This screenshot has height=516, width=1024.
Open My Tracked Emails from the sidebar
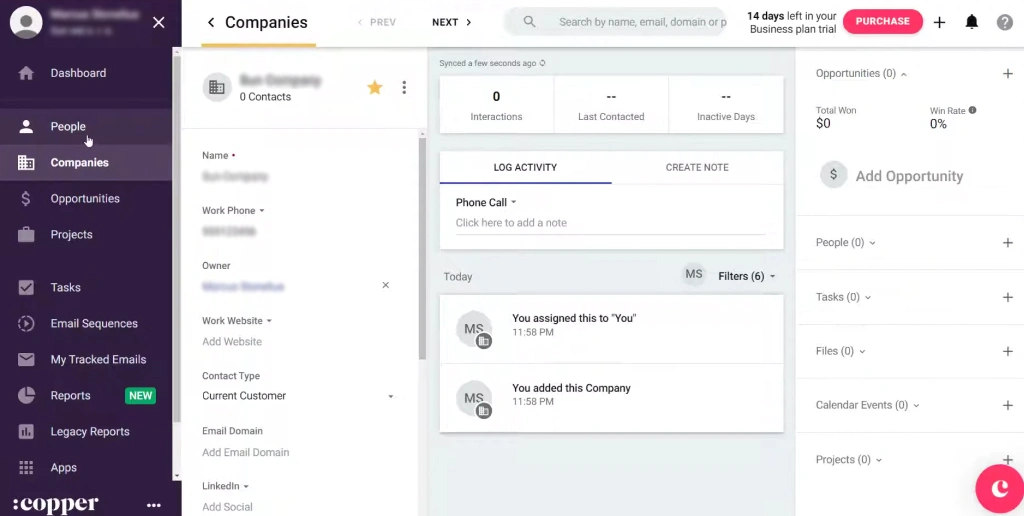pyautogui.click(x=99, y=359)
